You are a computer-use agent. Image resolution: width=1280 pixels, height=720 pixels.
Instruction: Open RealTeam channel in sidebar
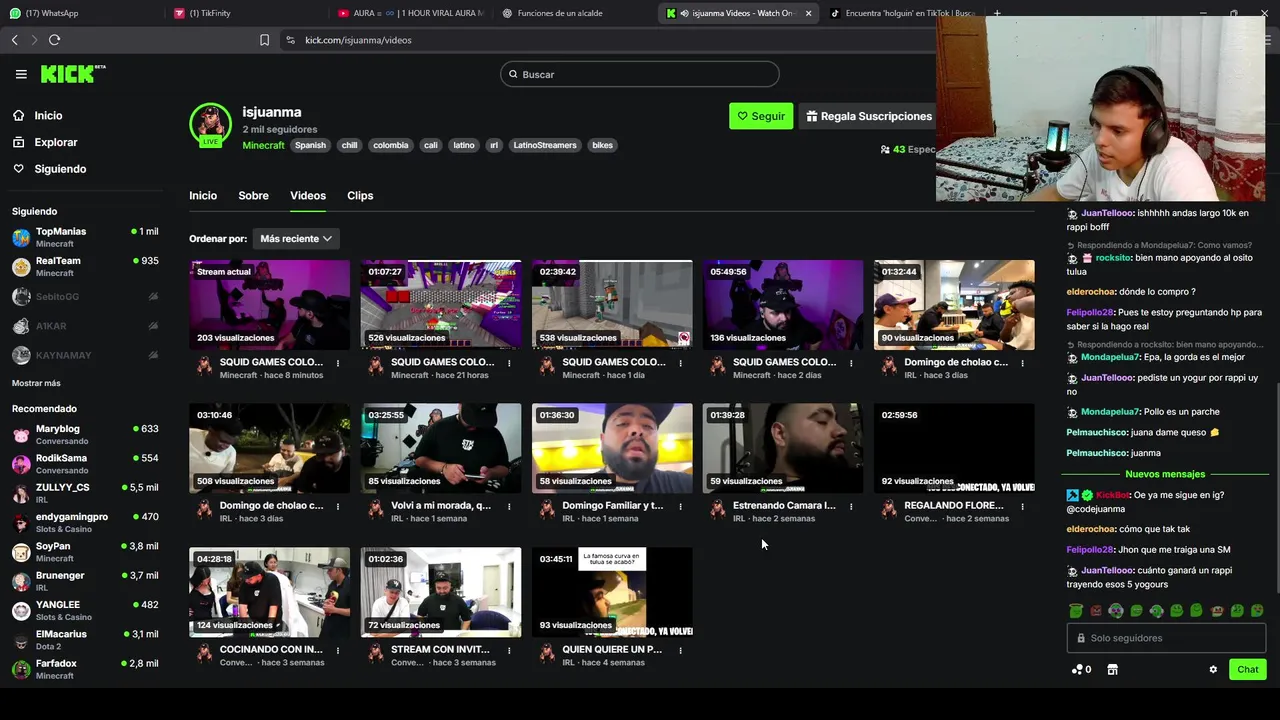[85, 266]
